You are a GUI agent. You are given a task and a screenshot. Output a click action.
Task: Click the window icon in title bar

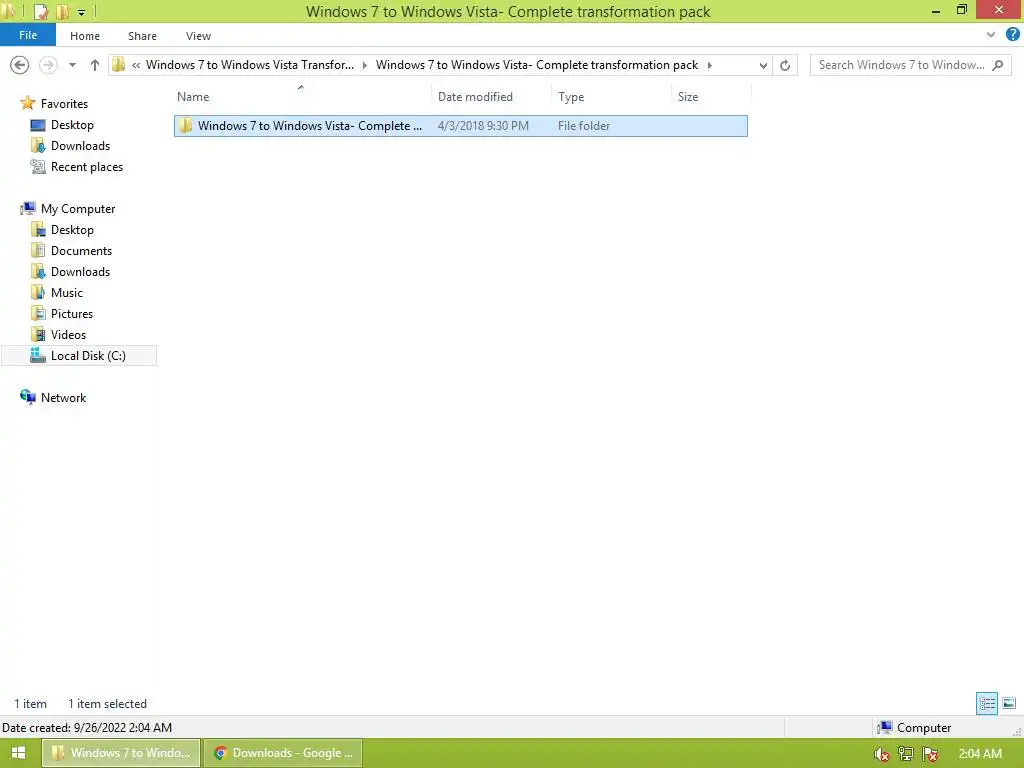[8, 11]
